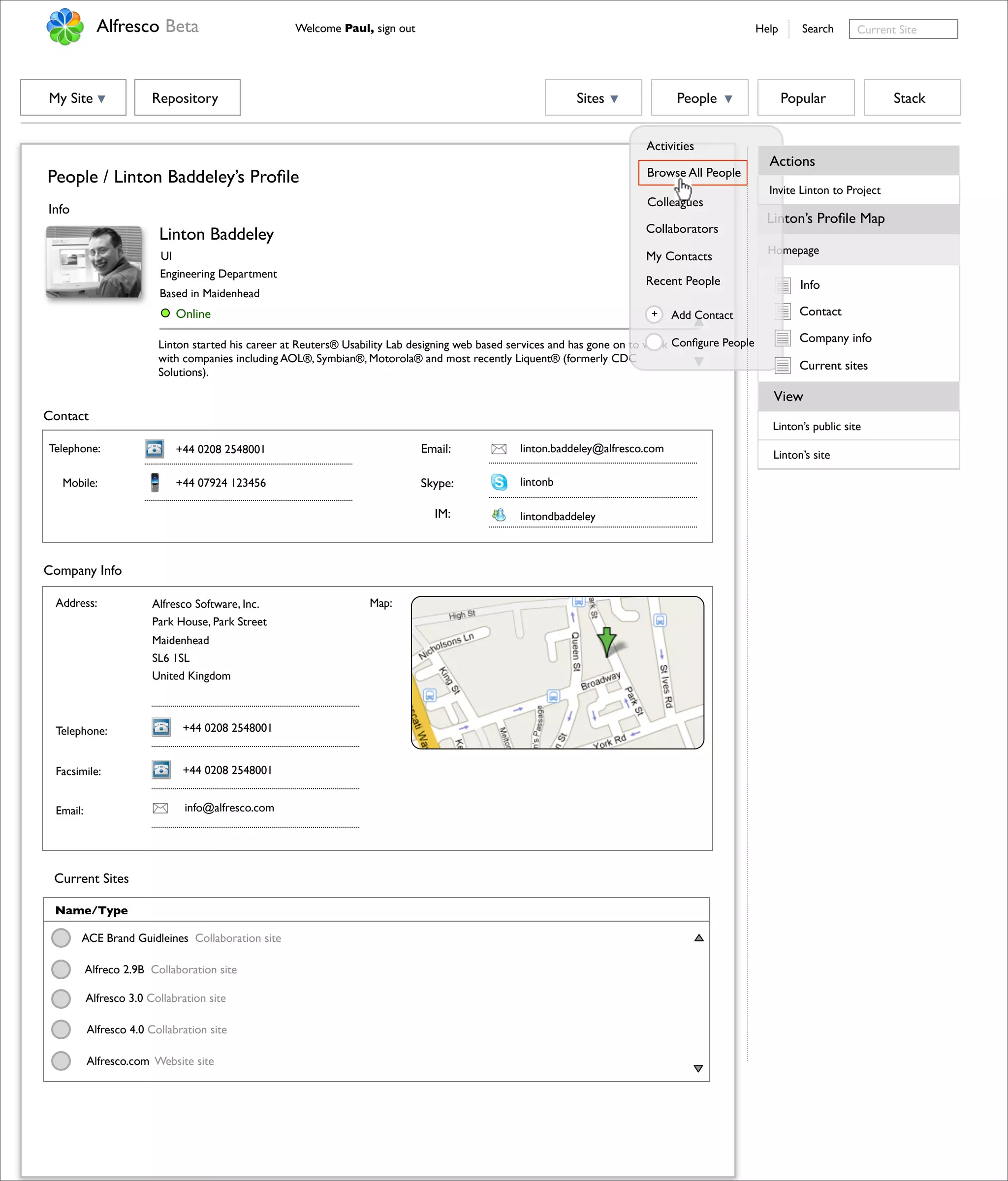Click the info@alfresco.com email address
This screenshot has height=1181, width=1008.
pos(229,808)
